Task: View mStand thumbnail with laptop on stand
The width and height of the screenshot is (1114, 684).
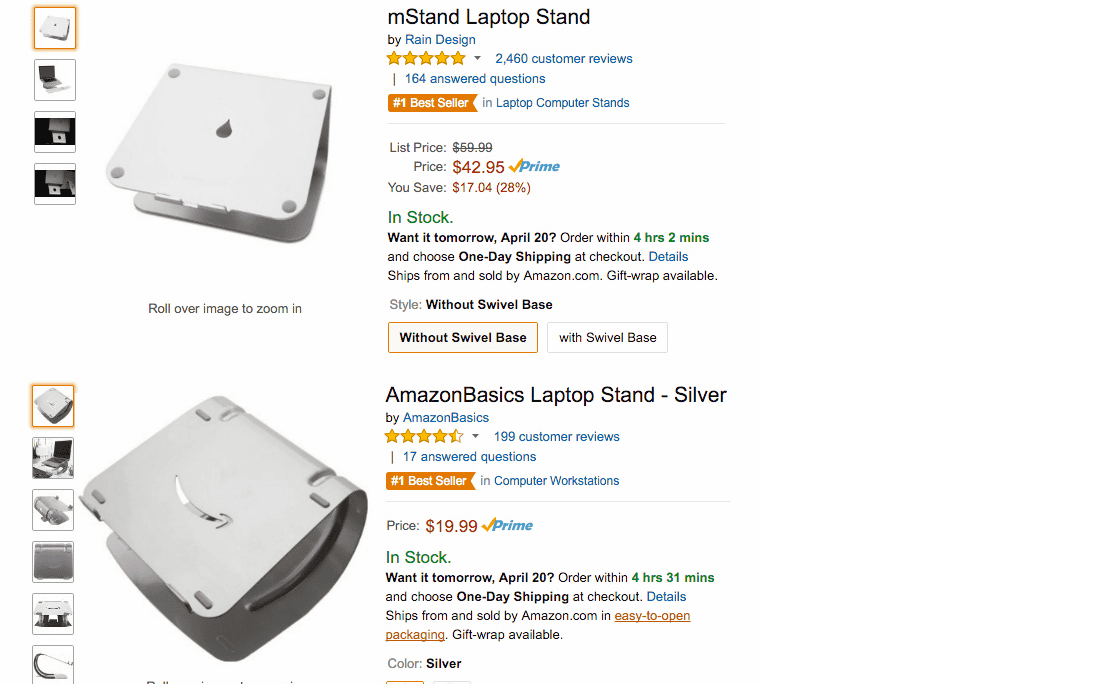Action: 55,80
